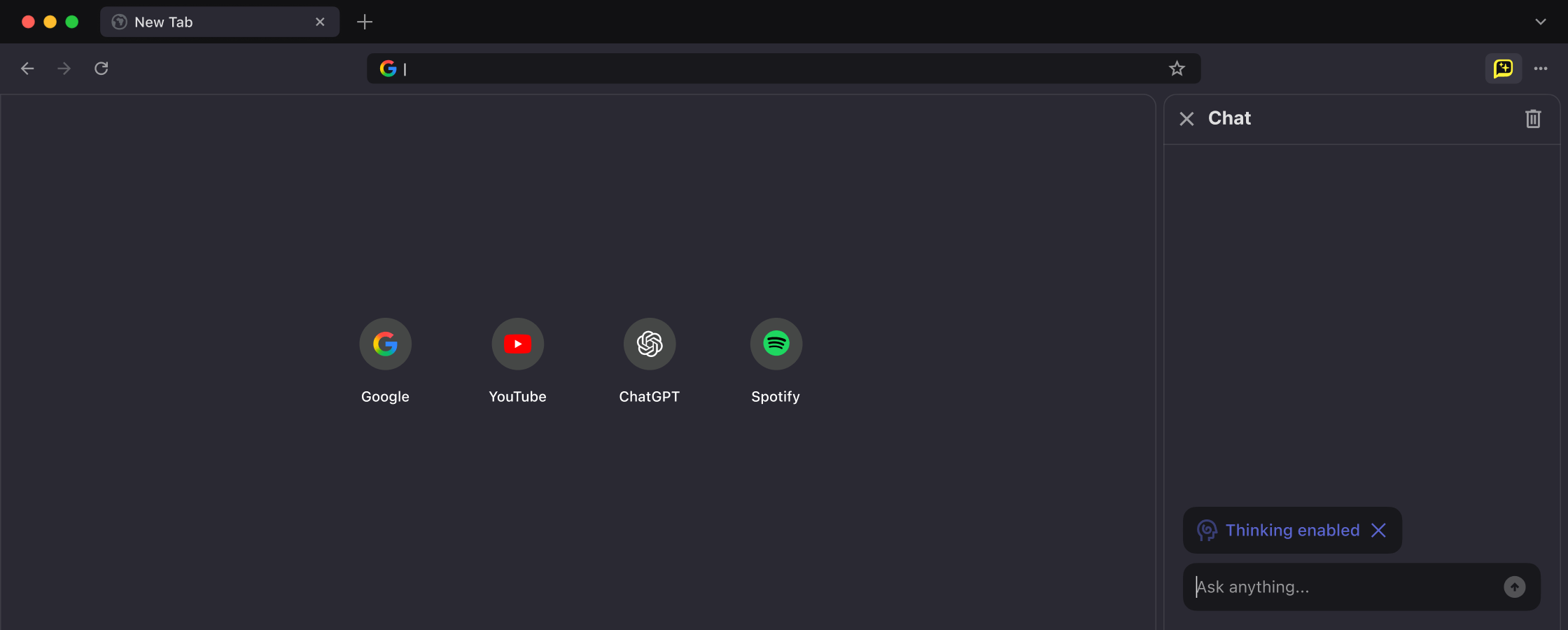The height and width of the screenshot is (630, 1568).
Task: Click the Thinking enabled brain icon
Action: coord(1207,531)
